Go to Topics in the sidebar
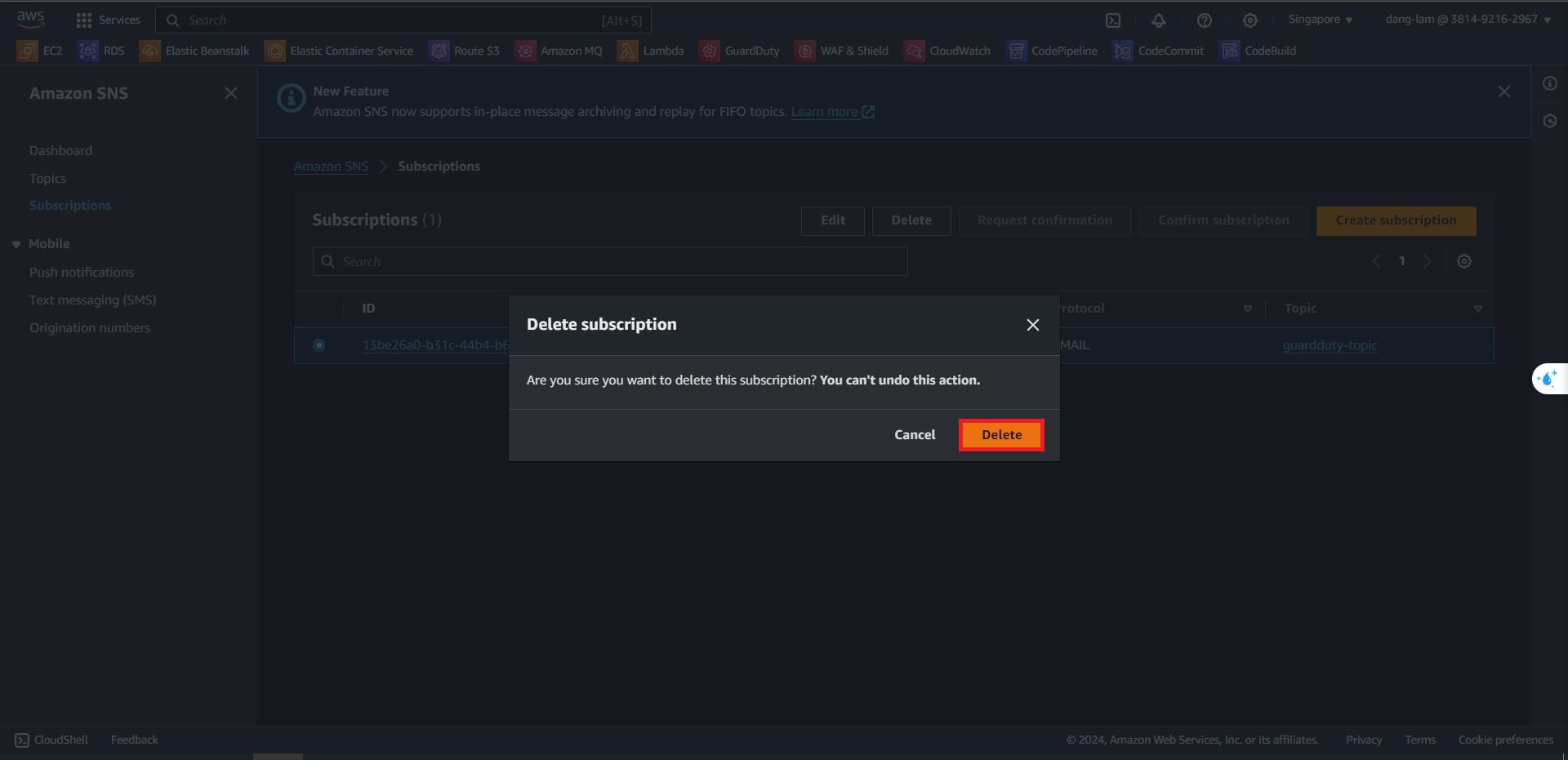The height and width of the screenshot is (760, 1568). point(47,178)
